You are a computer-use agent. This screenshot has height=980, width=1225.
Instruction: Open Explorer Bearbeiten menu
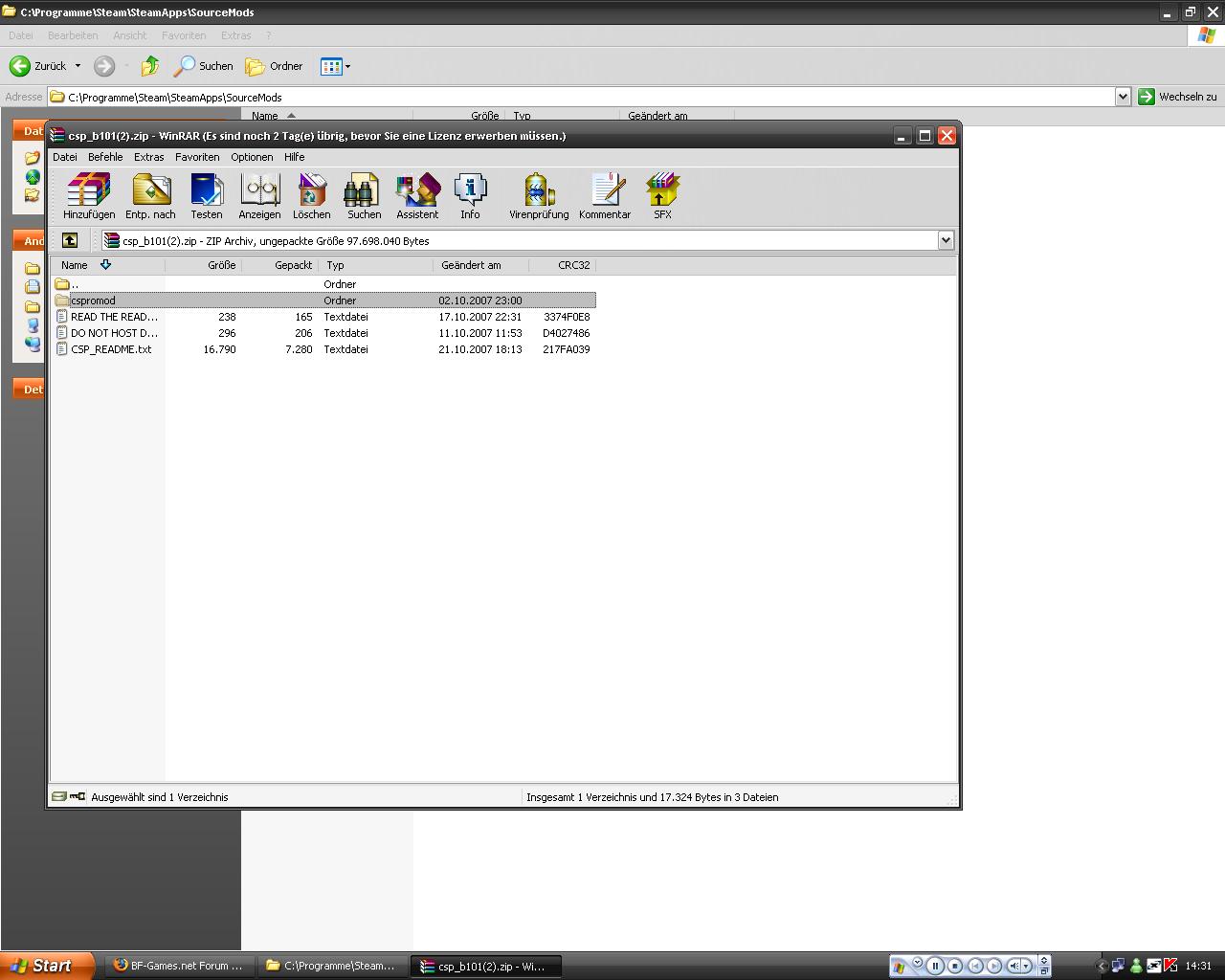coord(73,35)
